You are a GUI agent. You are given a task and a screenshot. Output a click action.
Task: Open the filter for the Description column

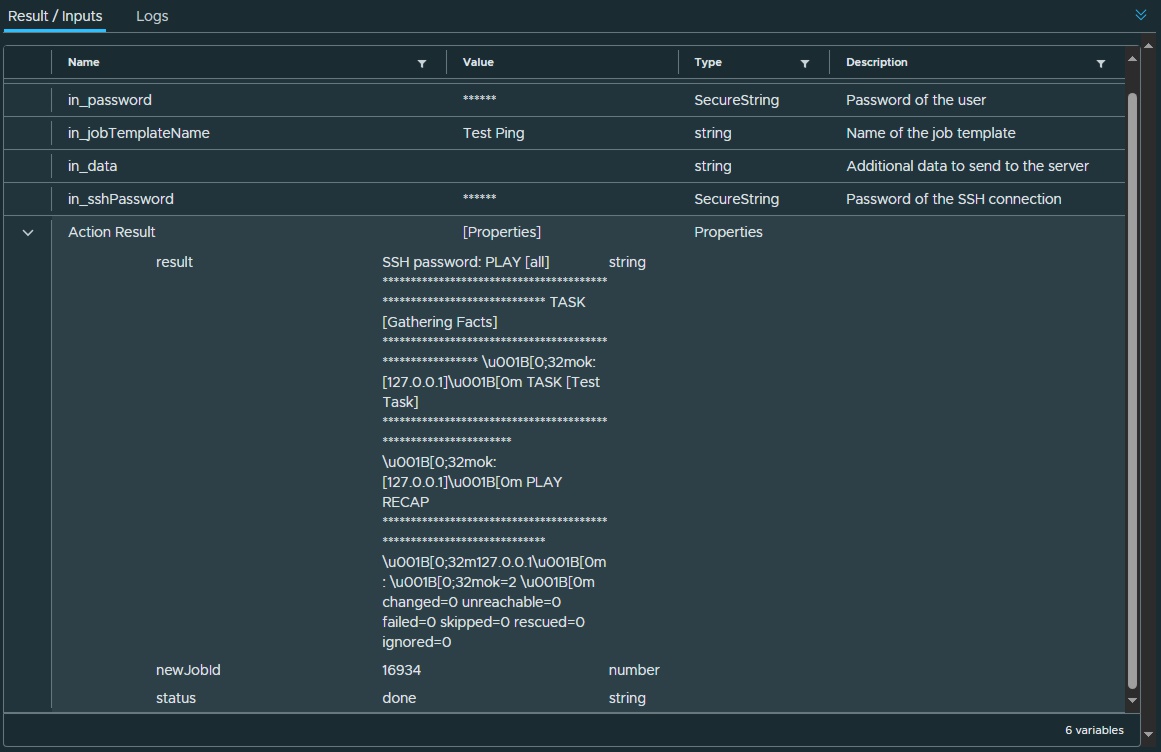click(1101, 62)
